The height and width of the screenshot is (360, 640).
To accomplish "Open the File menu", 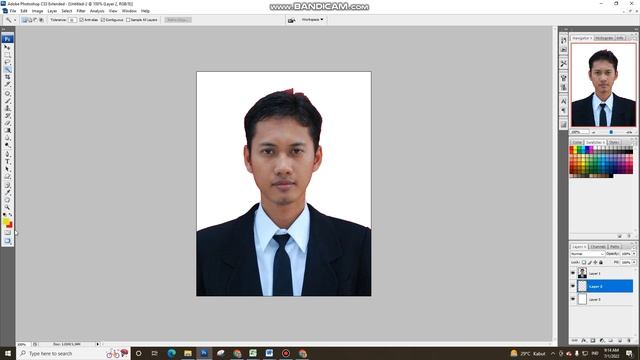I will (13, 11).
